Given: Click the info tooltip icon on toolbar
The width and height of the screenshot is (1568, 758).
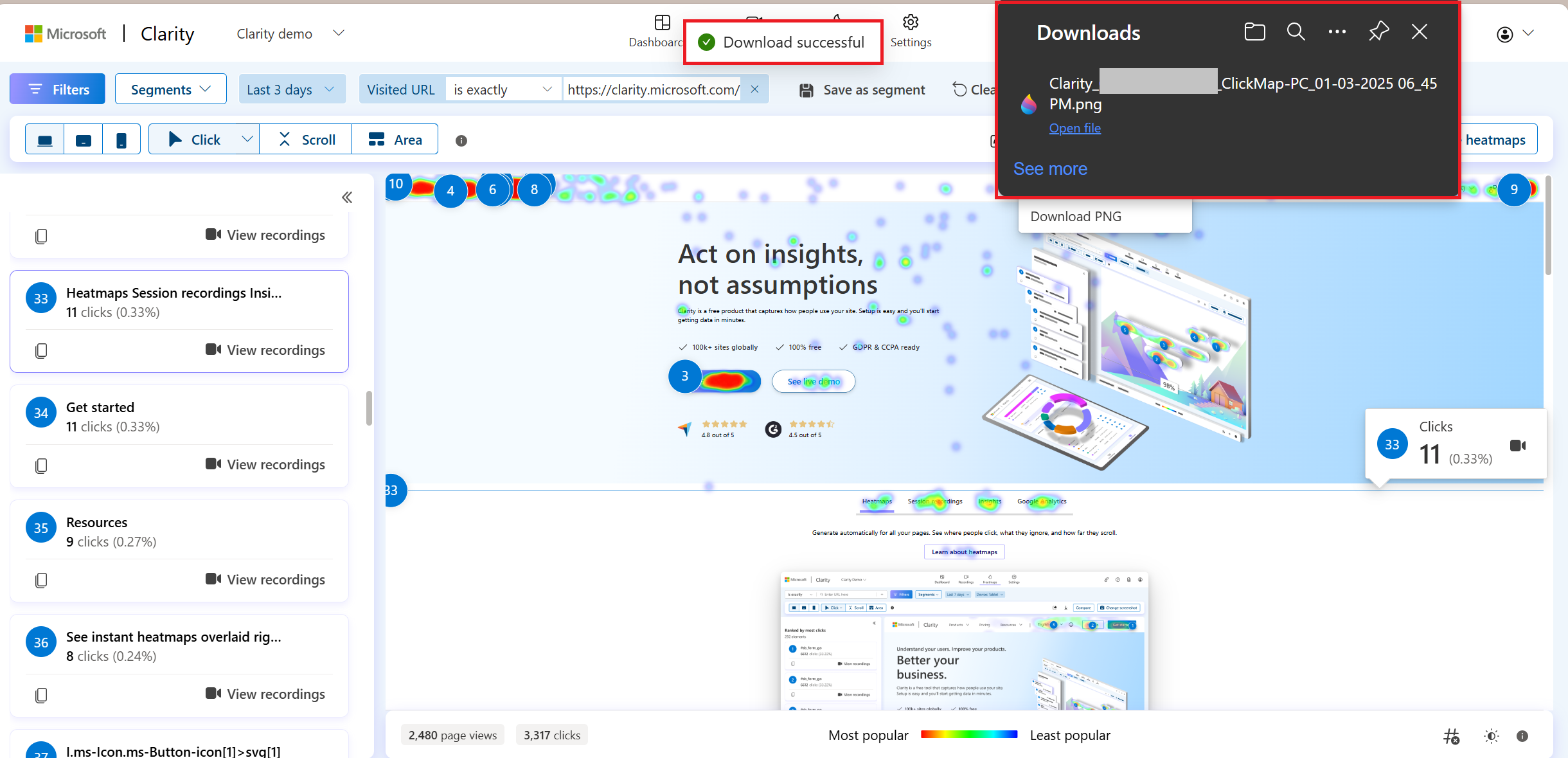Looking at the screenshot, I should [x=462, y=140].
